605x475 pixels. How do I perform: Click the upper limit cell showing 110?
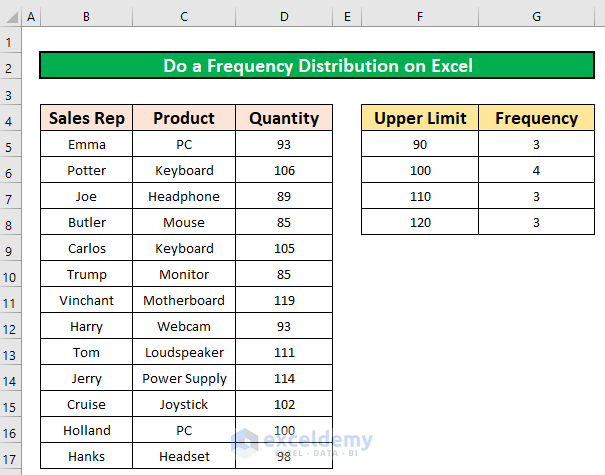click(420, 196)
